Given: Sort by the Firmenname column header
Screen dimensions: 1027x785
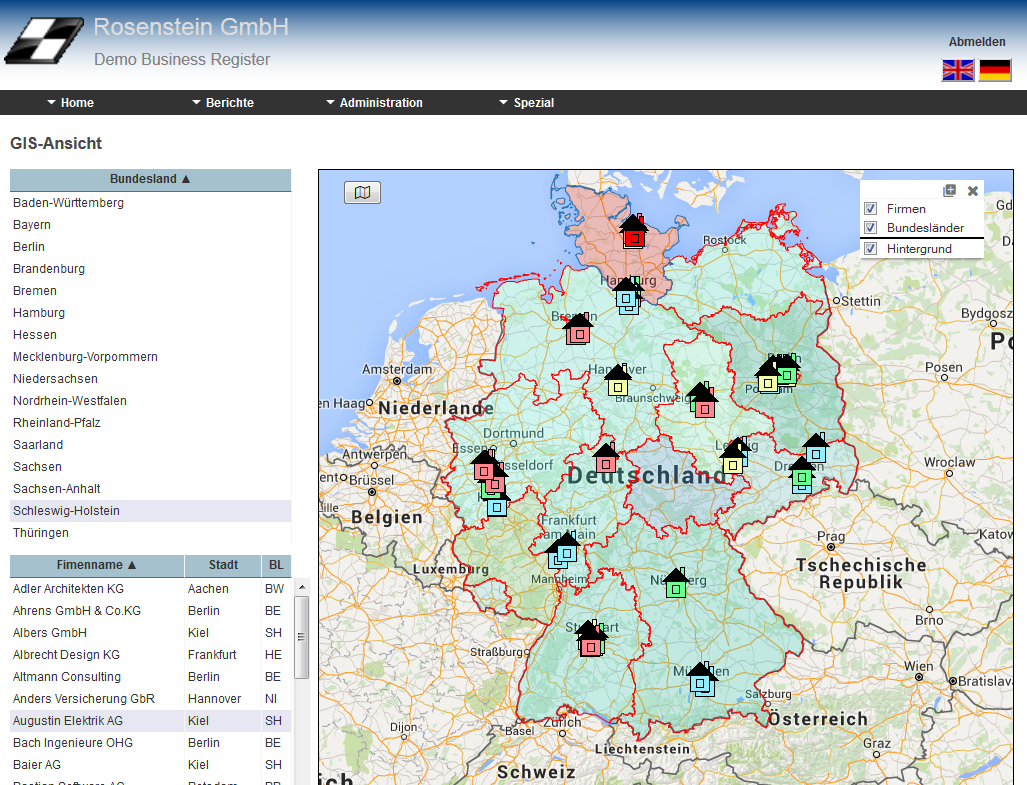Looking at the screenshot, I should pos(96,565).
